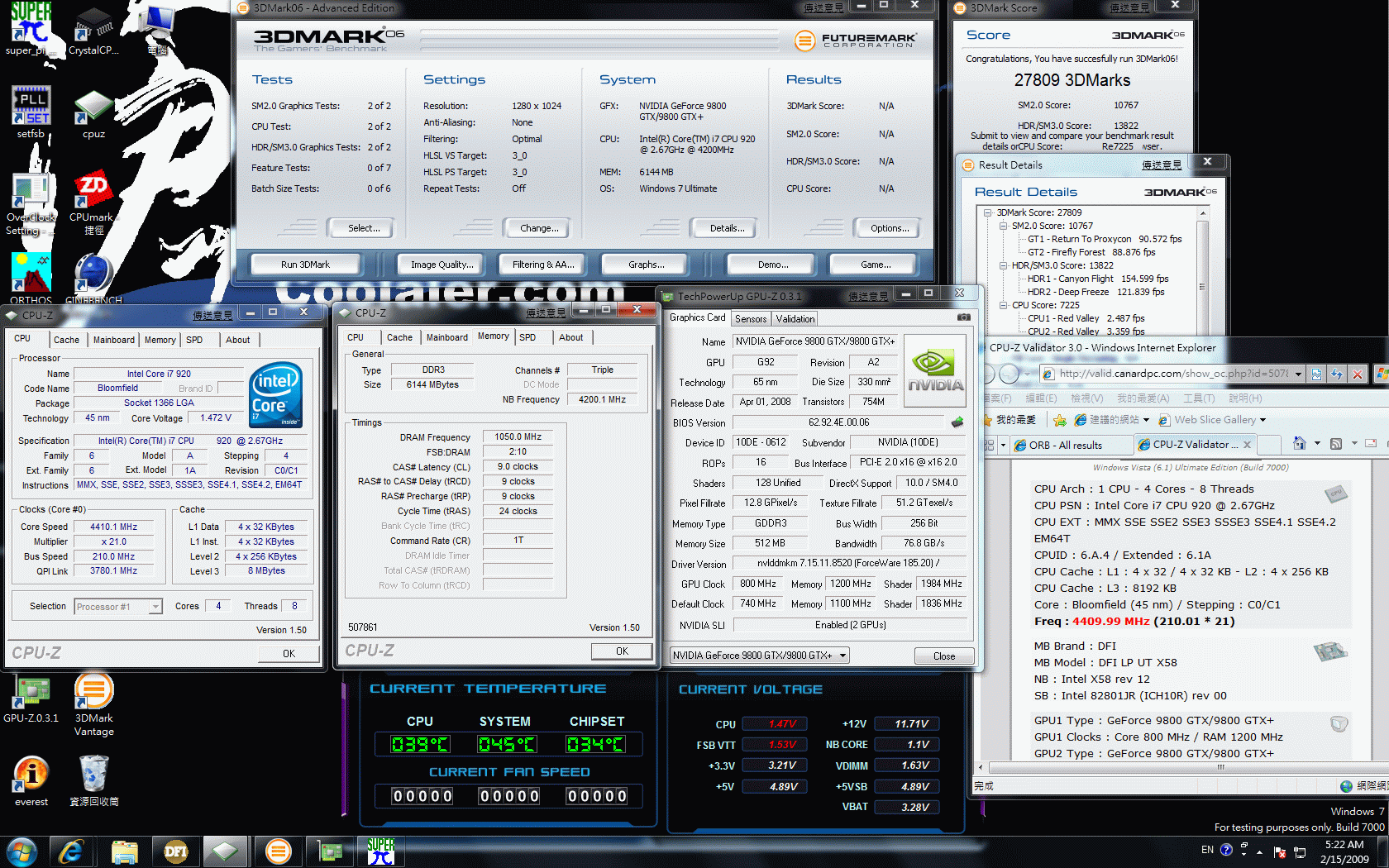
Task: Click the IE RSS feeds icon
Action: pyautogui.click(x=1336, y=444)
